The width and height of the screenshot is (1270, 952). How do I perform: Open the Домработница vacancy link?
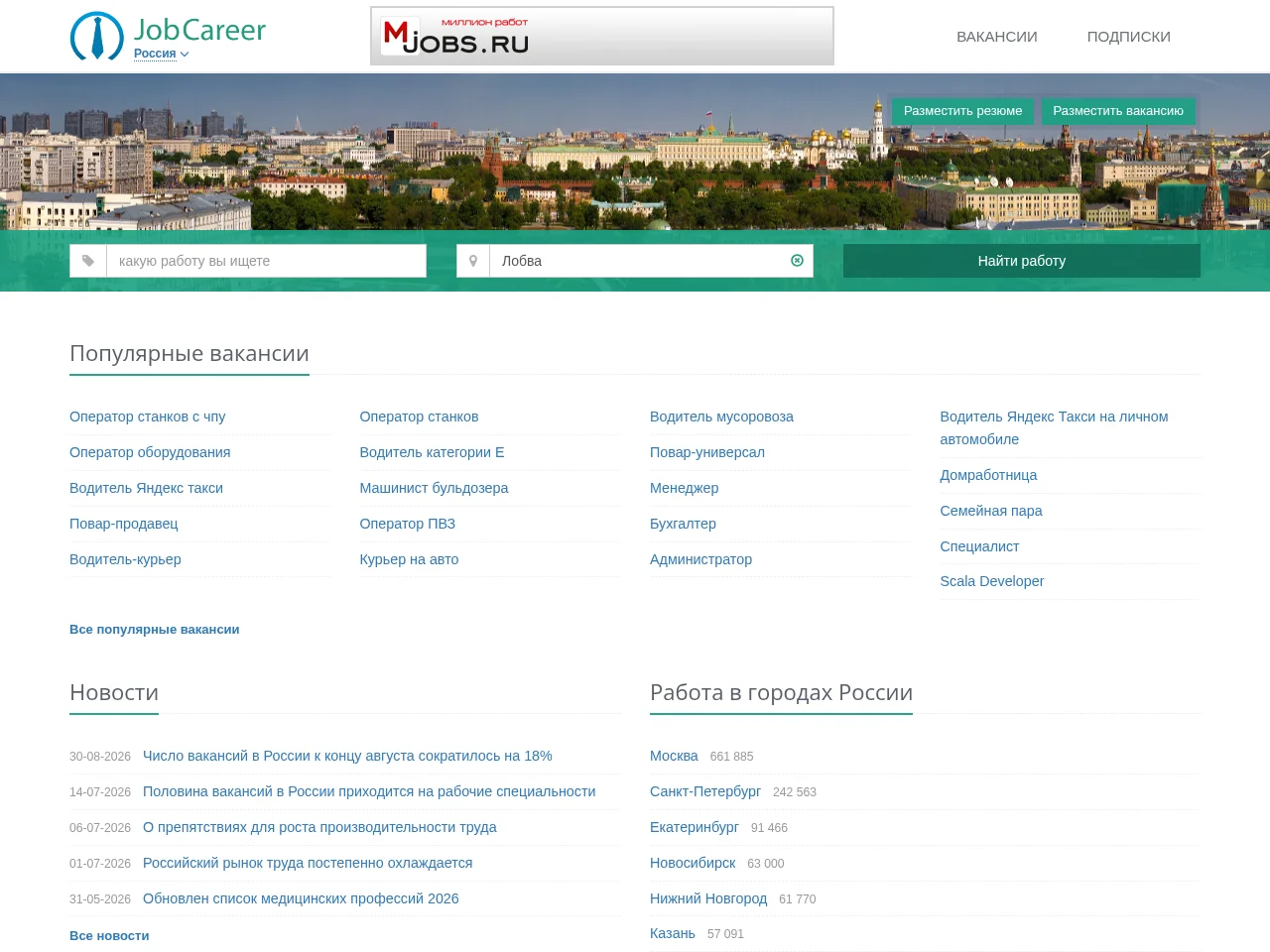(x=988, y=475)
